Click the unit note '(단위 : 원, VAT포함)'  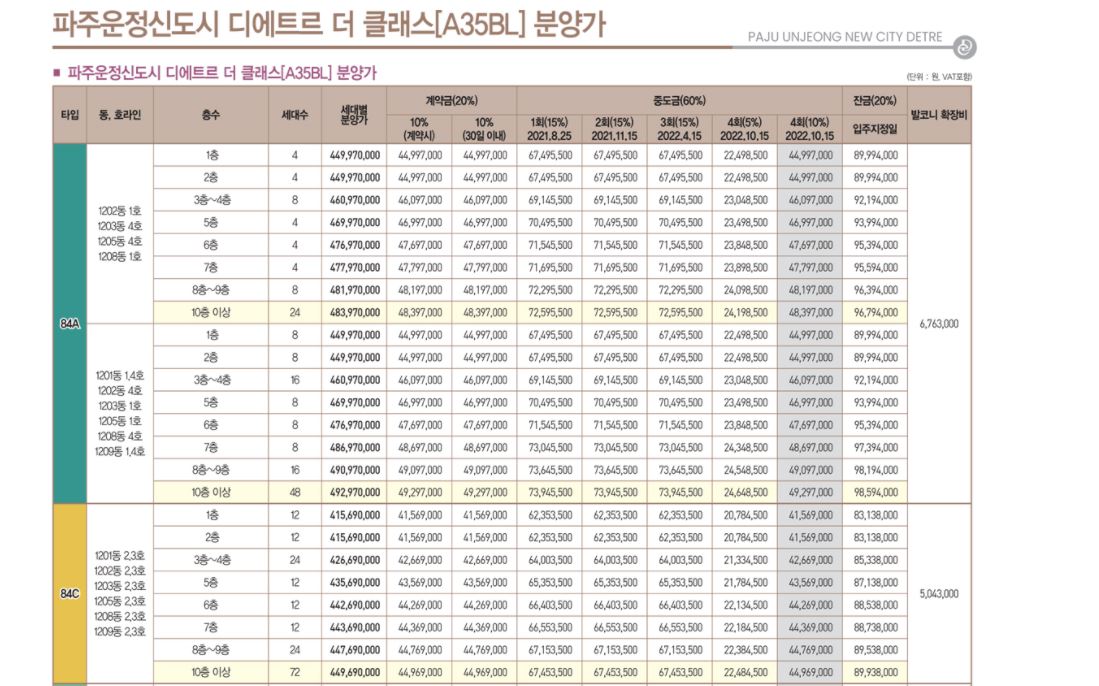point(938,76)
